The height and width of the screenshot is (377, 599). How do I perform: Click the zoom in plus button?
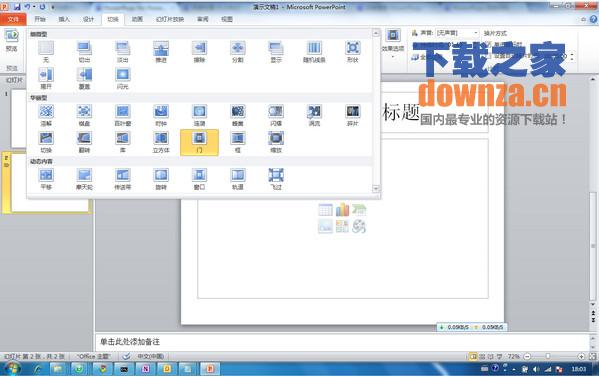click(581, 356)
